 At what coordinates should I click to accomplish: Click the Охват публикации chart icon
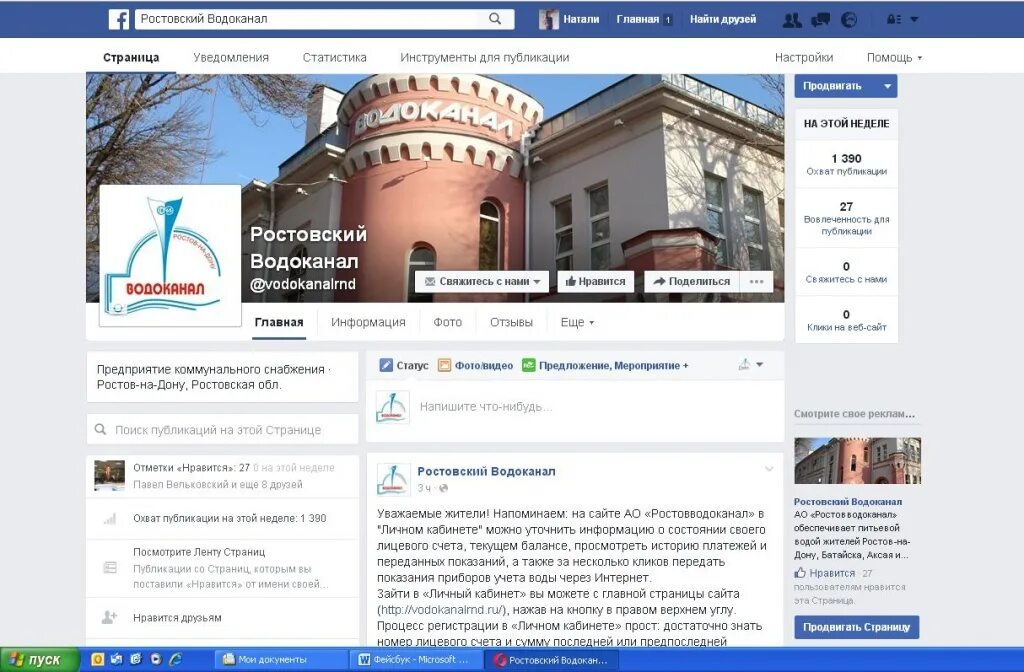[110, 519]
